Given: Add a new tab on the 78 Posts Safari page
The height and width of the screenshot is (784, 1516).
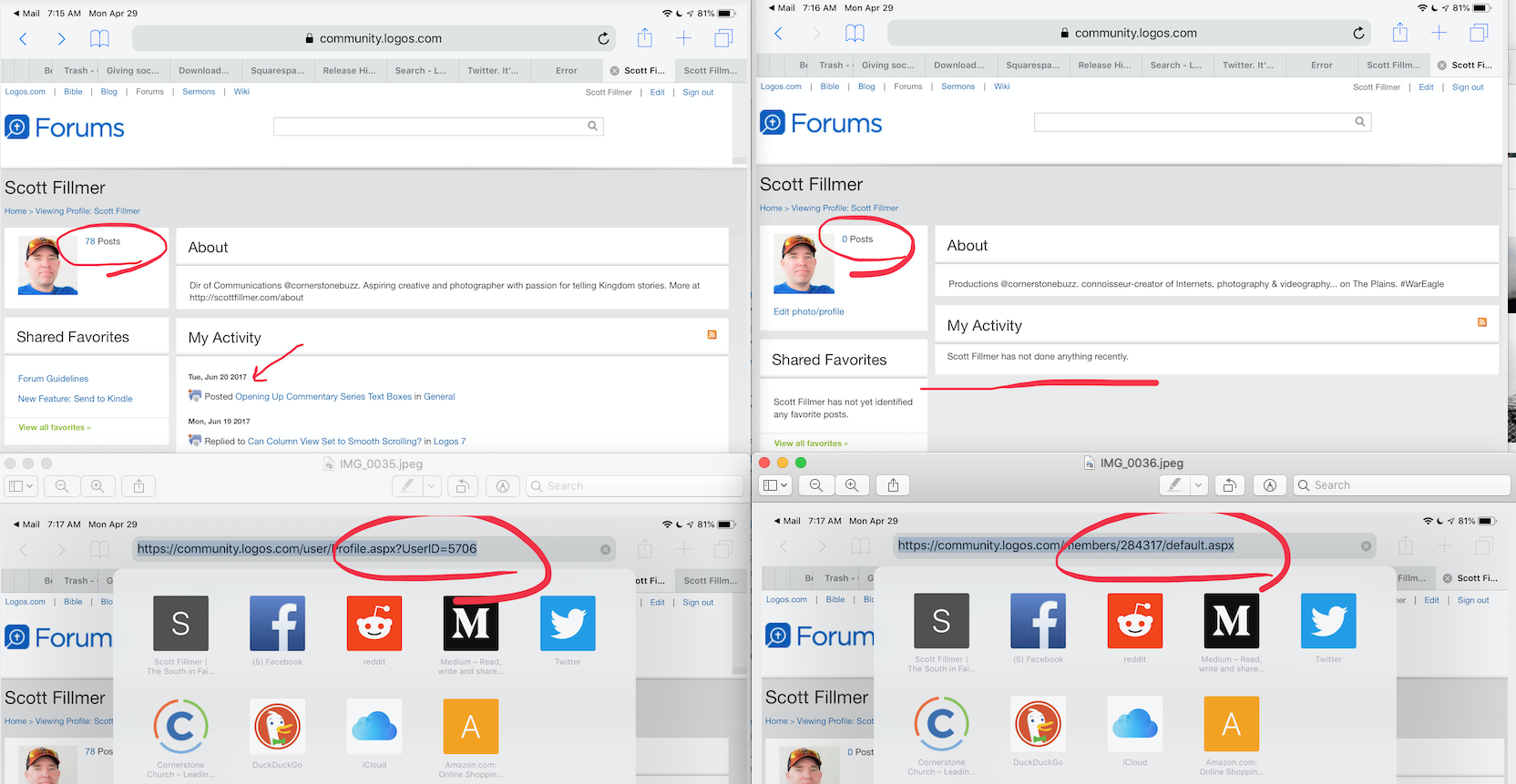Looking at the screenshot, I should 683,38.
